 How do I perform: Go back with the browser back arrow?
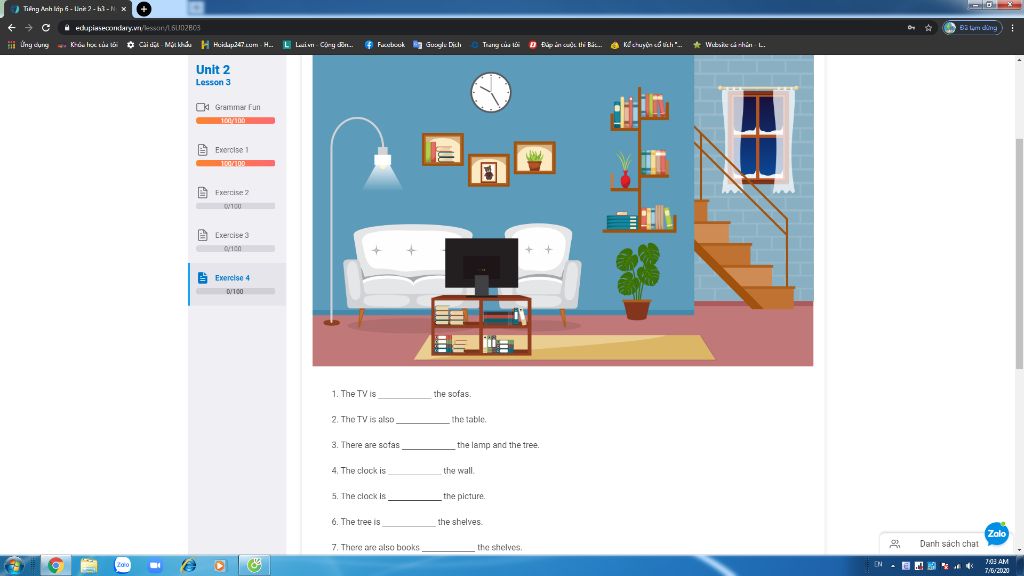coord(11,27)
